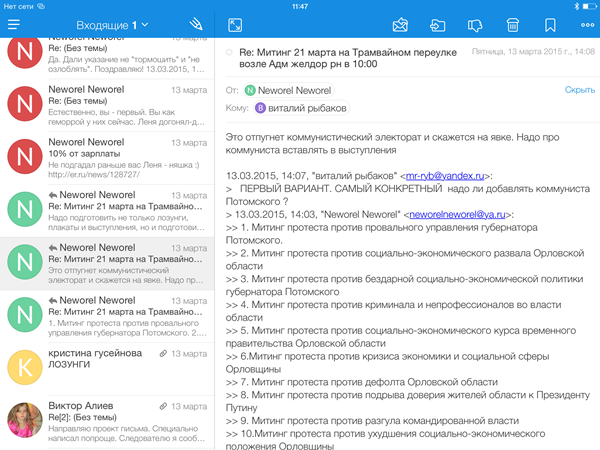600x450 pixels.
Task: Open message '1. Митинг протеста против провального'
Action: (x=107, y=316)
